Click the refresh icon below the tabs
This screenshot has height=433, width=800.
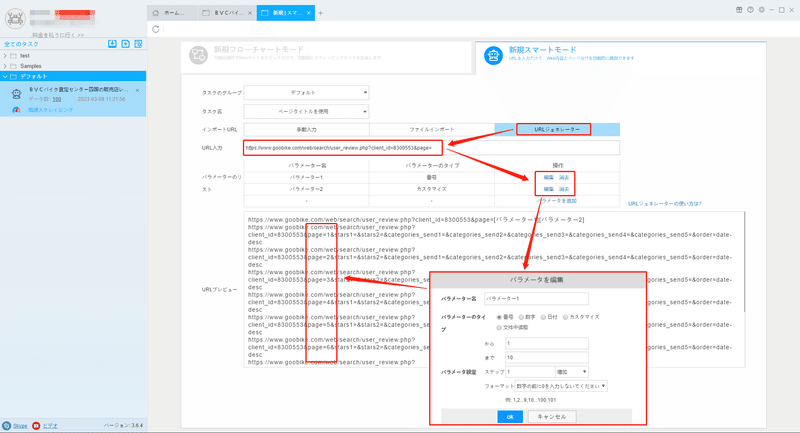156,29
